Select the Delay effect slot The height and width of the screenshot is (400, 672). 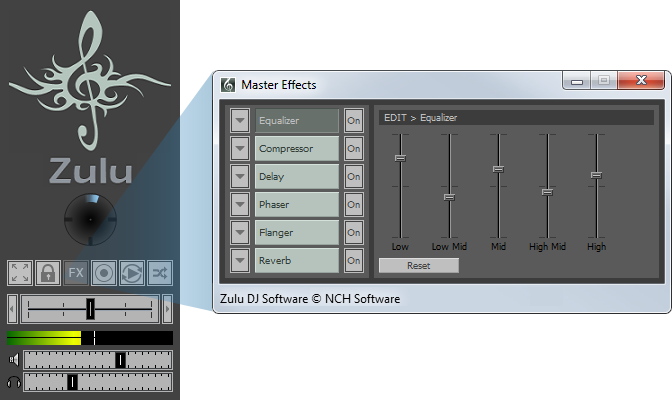tap(297, 176)
